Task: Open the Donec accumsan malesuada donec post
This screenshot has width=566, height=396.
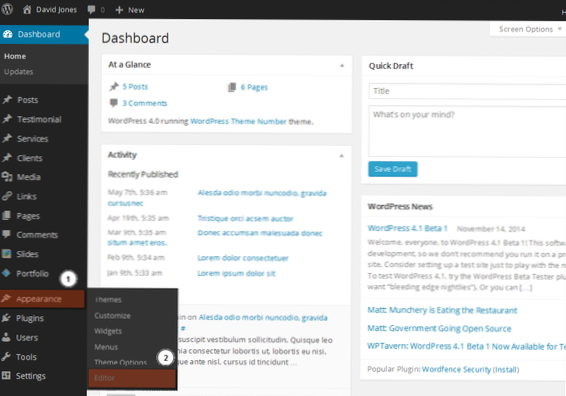Action: [x=260, y=233]
